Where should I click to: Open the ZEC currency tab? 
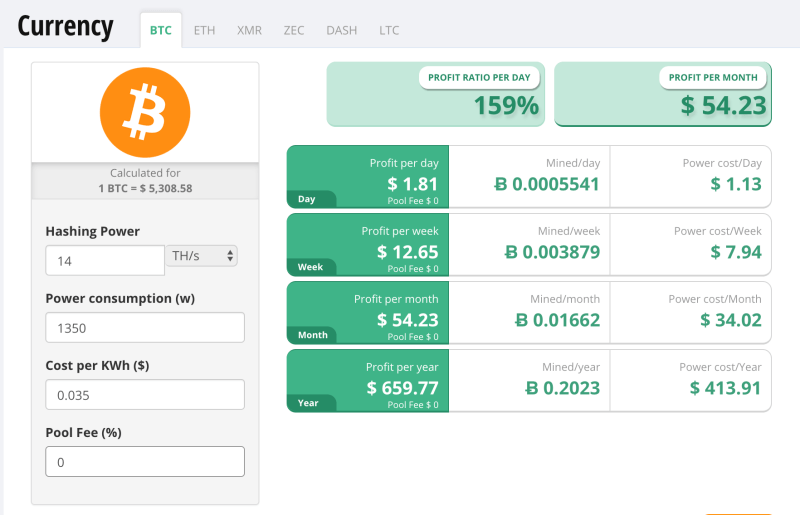coord(294,30)
